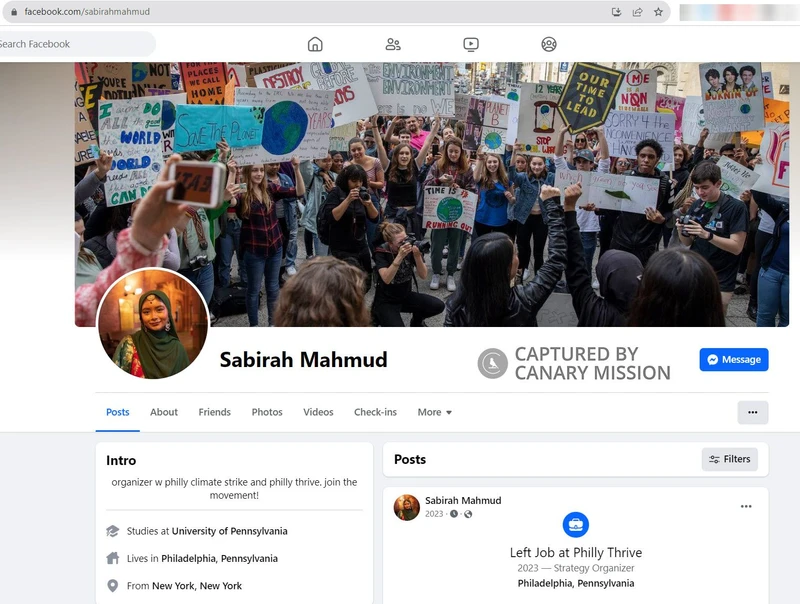Open Sabirah Mahmud's profile picture
The image size is (800, 604).
[153, 323]
